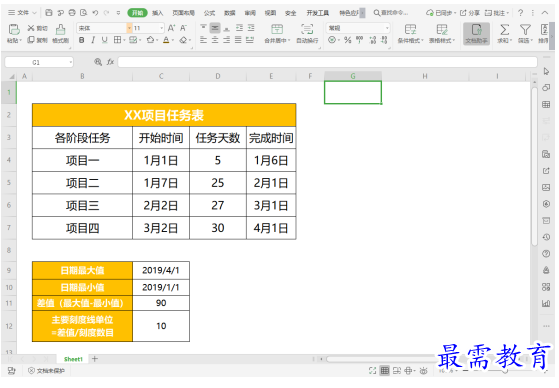The width and height of the screenshot is (559, 388).
Task: Toggle Italic formatting
Action: [x=93, y=40]
